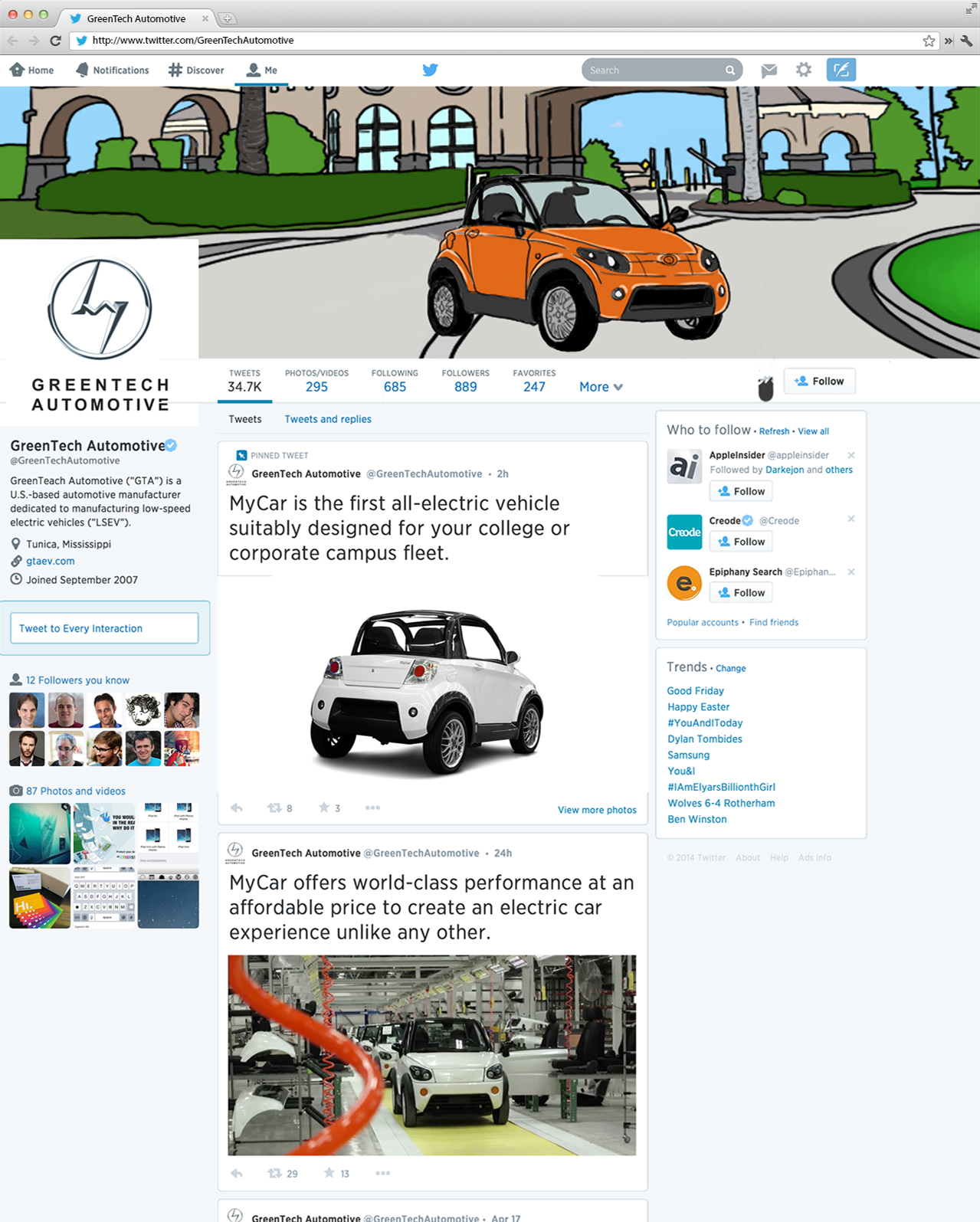Image resolution: width=980 pixels, height=1222 pixels.
Task: Dismiss the Epiphany Search suggestion
Action: pos(851,572)
